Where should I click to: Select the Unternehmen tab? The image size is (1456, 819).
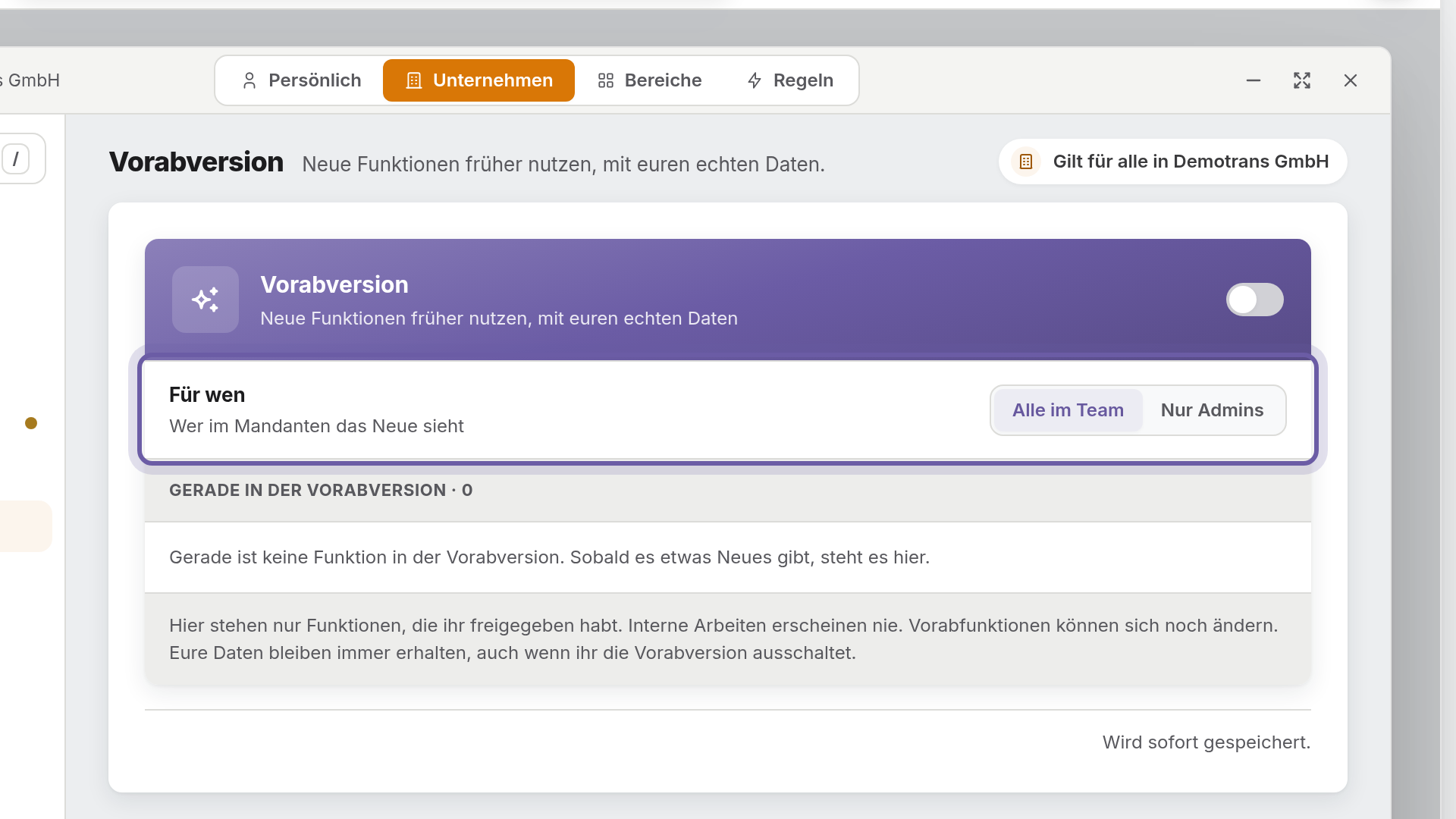(479, 80)
